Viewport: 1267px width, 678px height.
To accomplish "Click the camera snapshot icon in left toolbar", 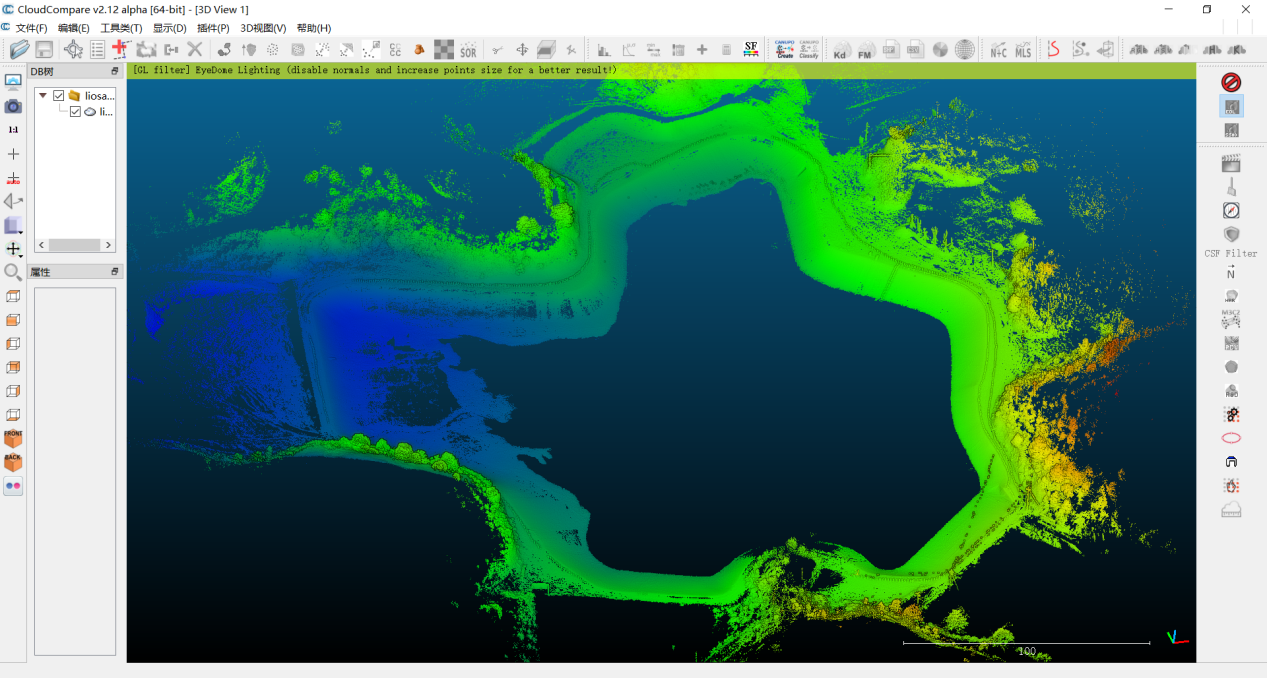I will [13, 106].
